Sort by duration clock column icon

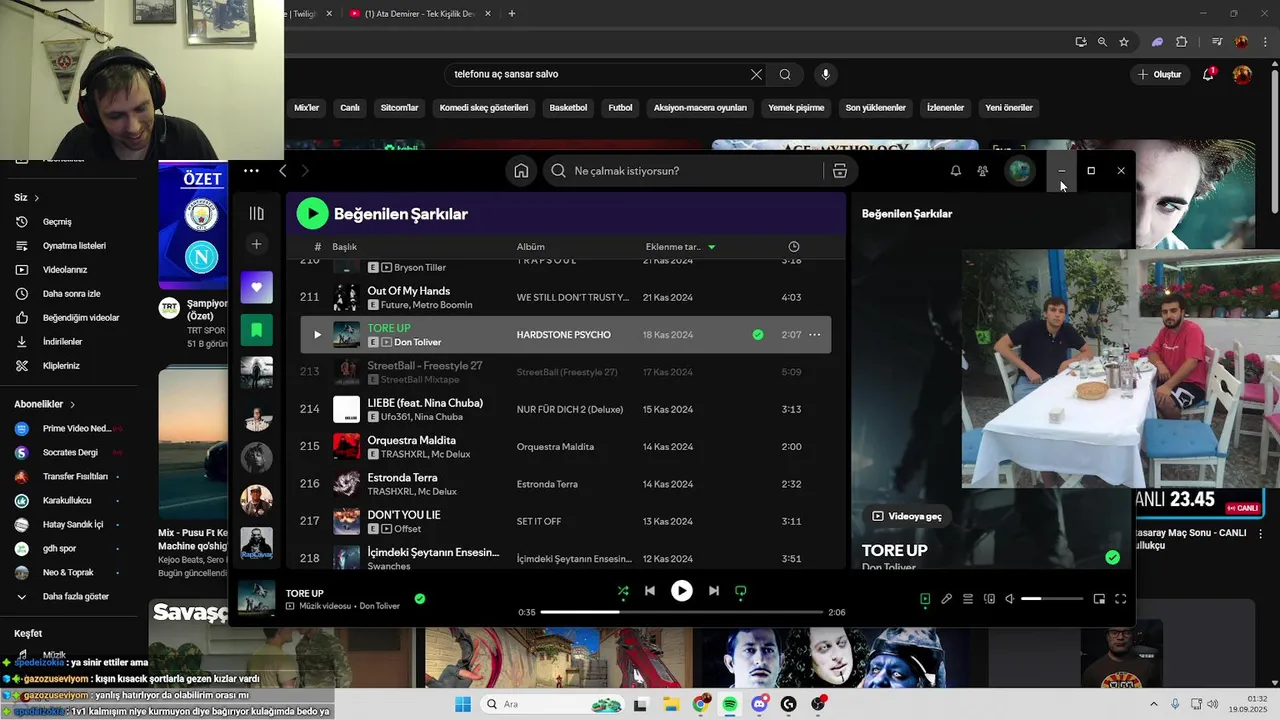click(794, 247)
